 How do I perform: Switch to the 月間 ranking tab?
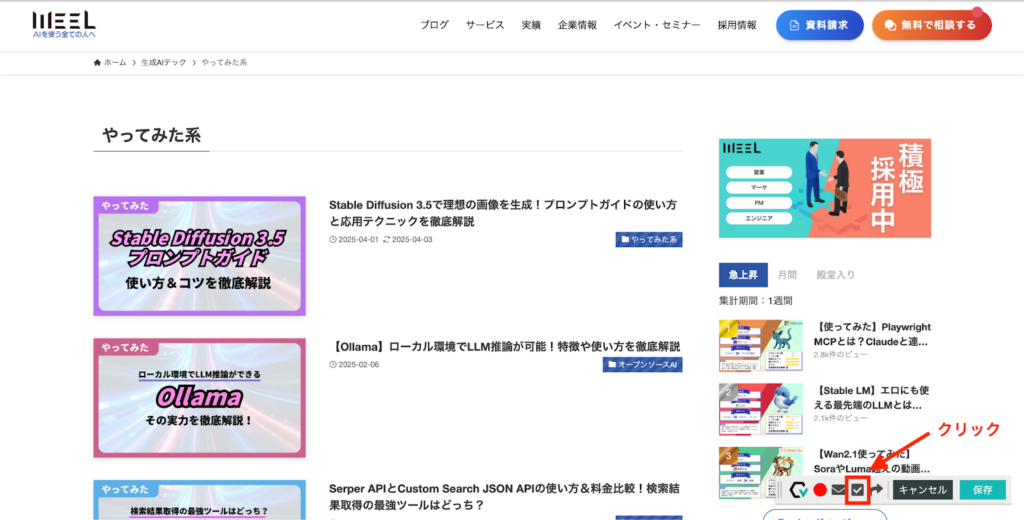point(787,275)
